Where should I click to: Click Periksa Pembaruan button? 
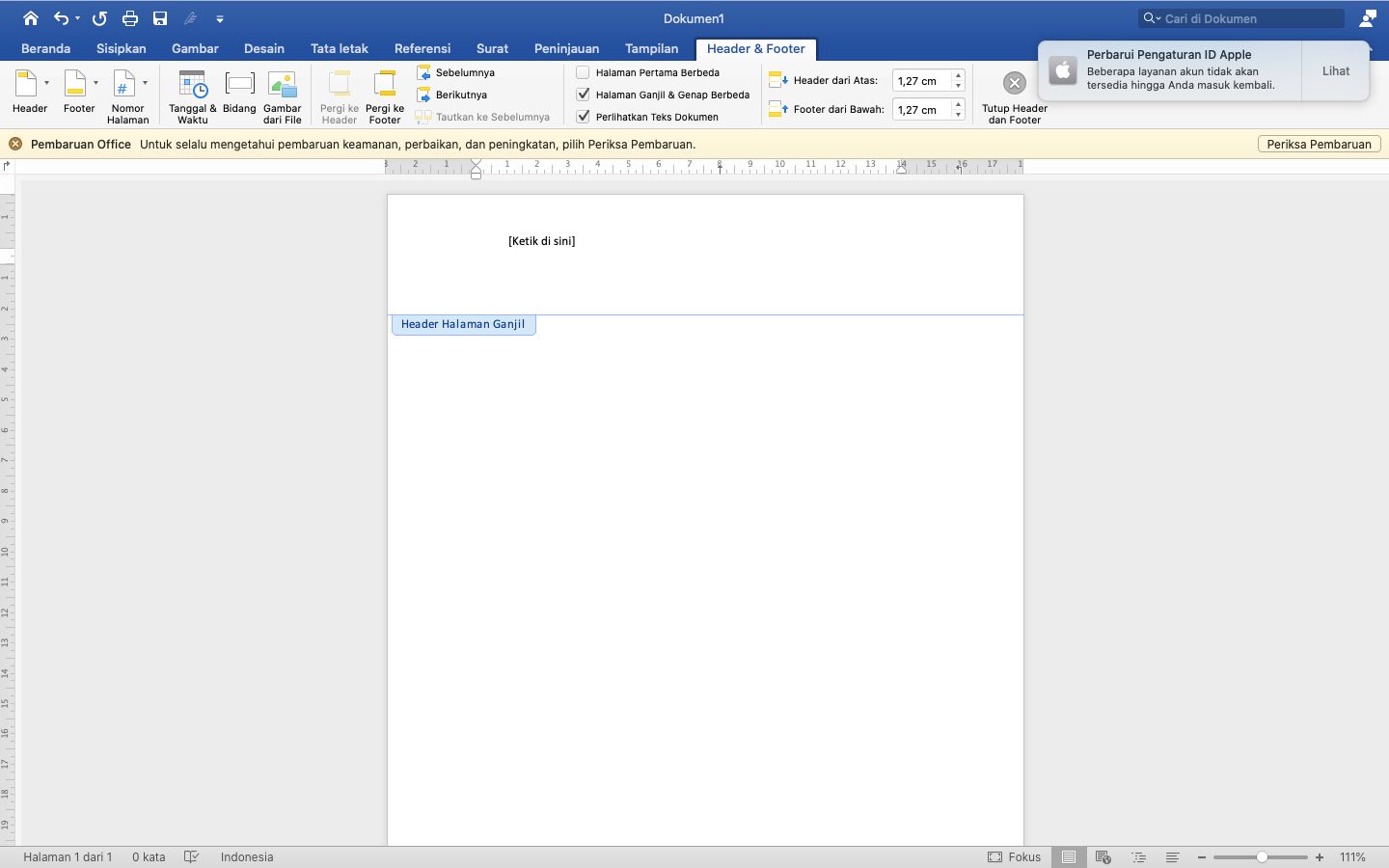[1319, 144]
